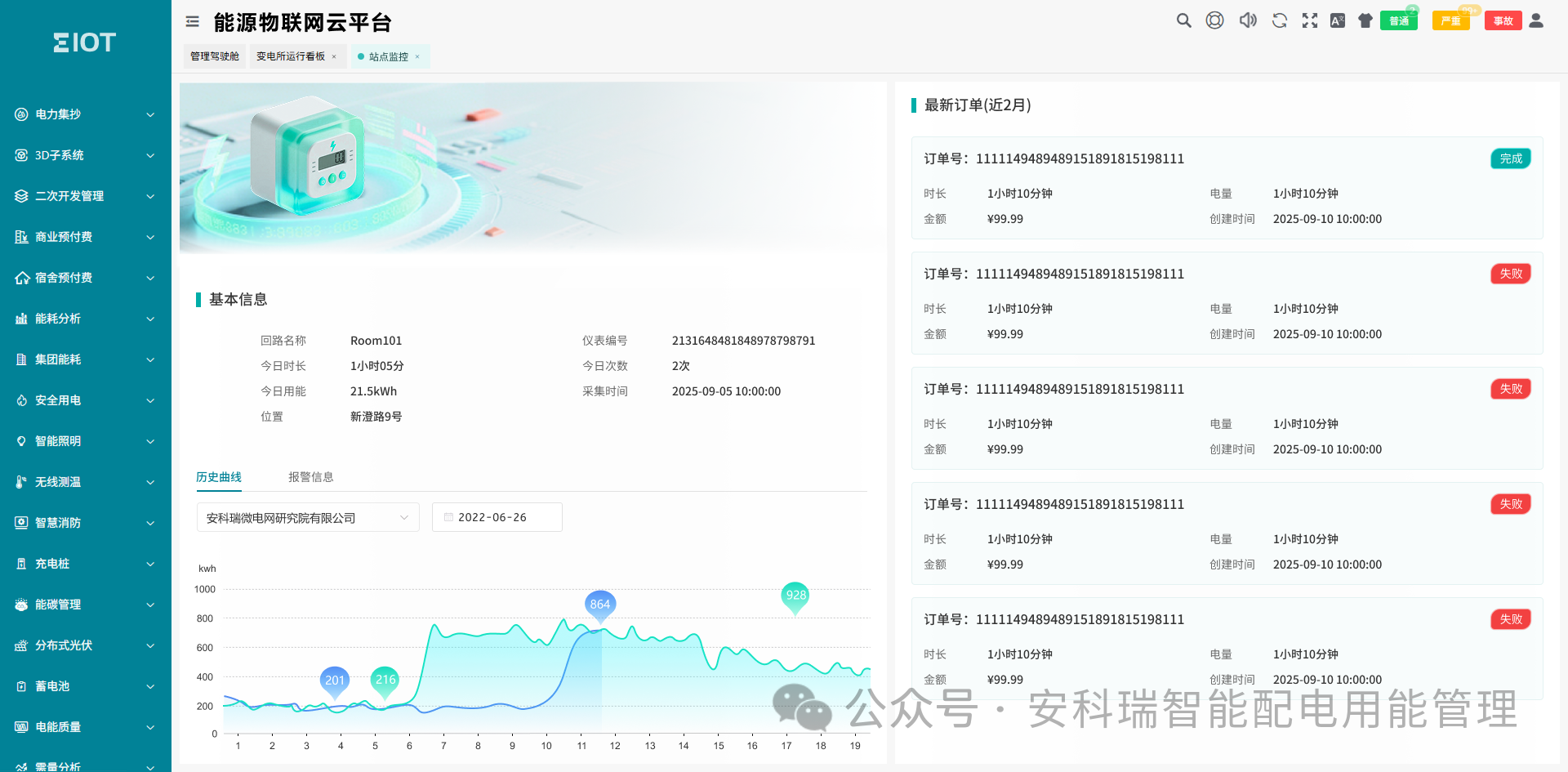The image size is (1568, 772).
Task: Enter fullscreen mode using the expand icon
Action: [1310, 20]
